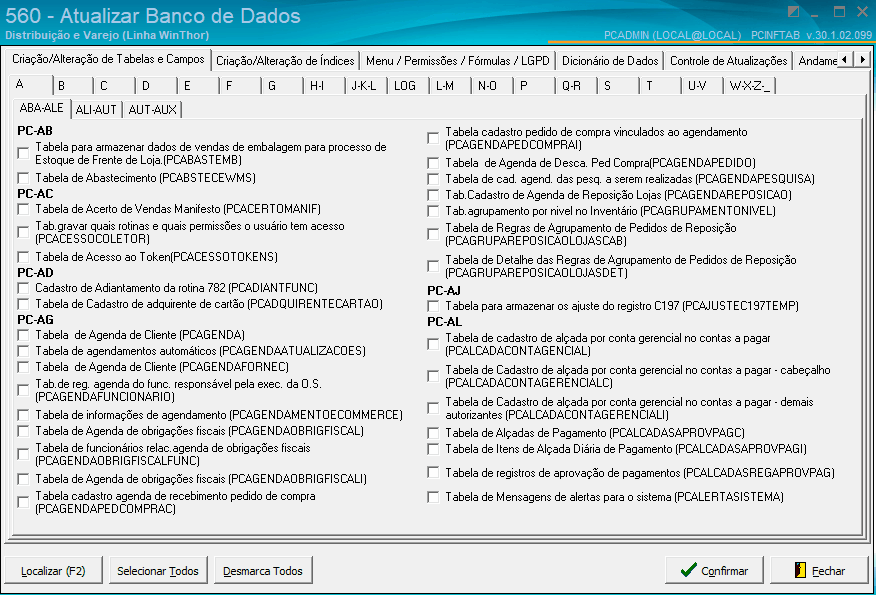This screenshot has width=876, height=595.
Task: Go to Controle de Atualizações tab
Action: (x=729, y=61)
